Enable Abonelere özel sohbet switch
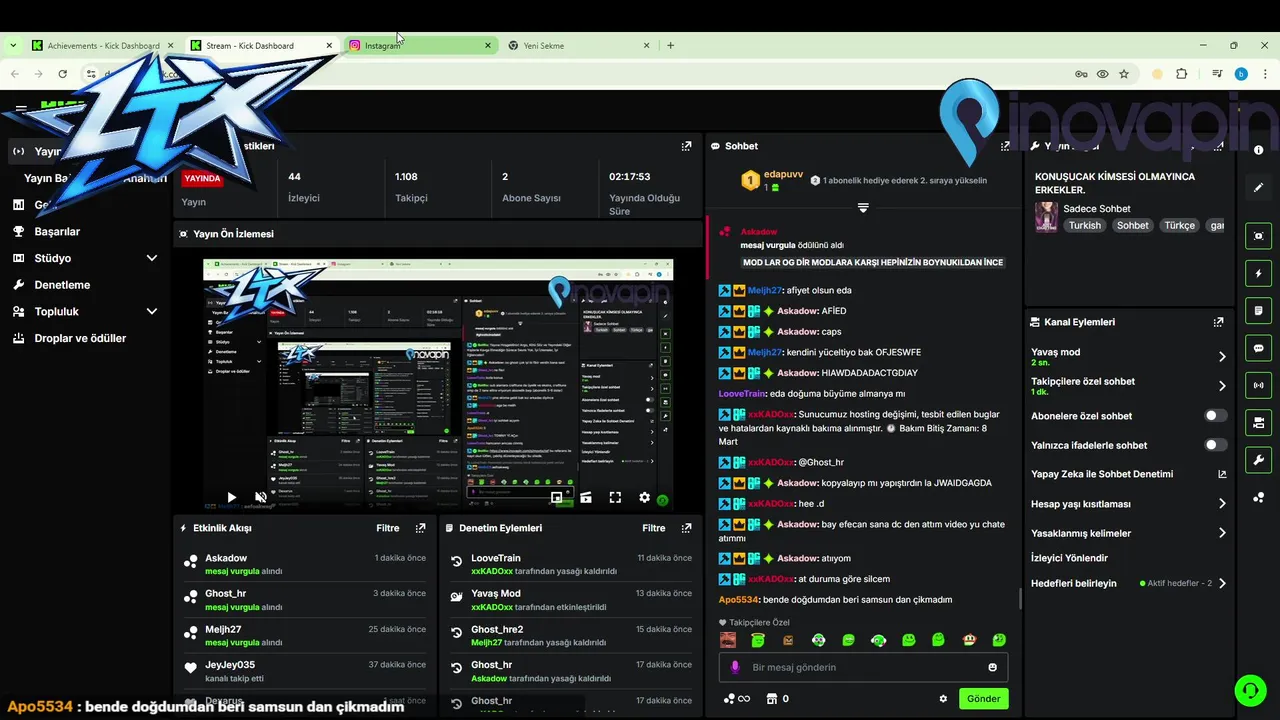Screen dimensions: 1280x720 (1215, 416)
